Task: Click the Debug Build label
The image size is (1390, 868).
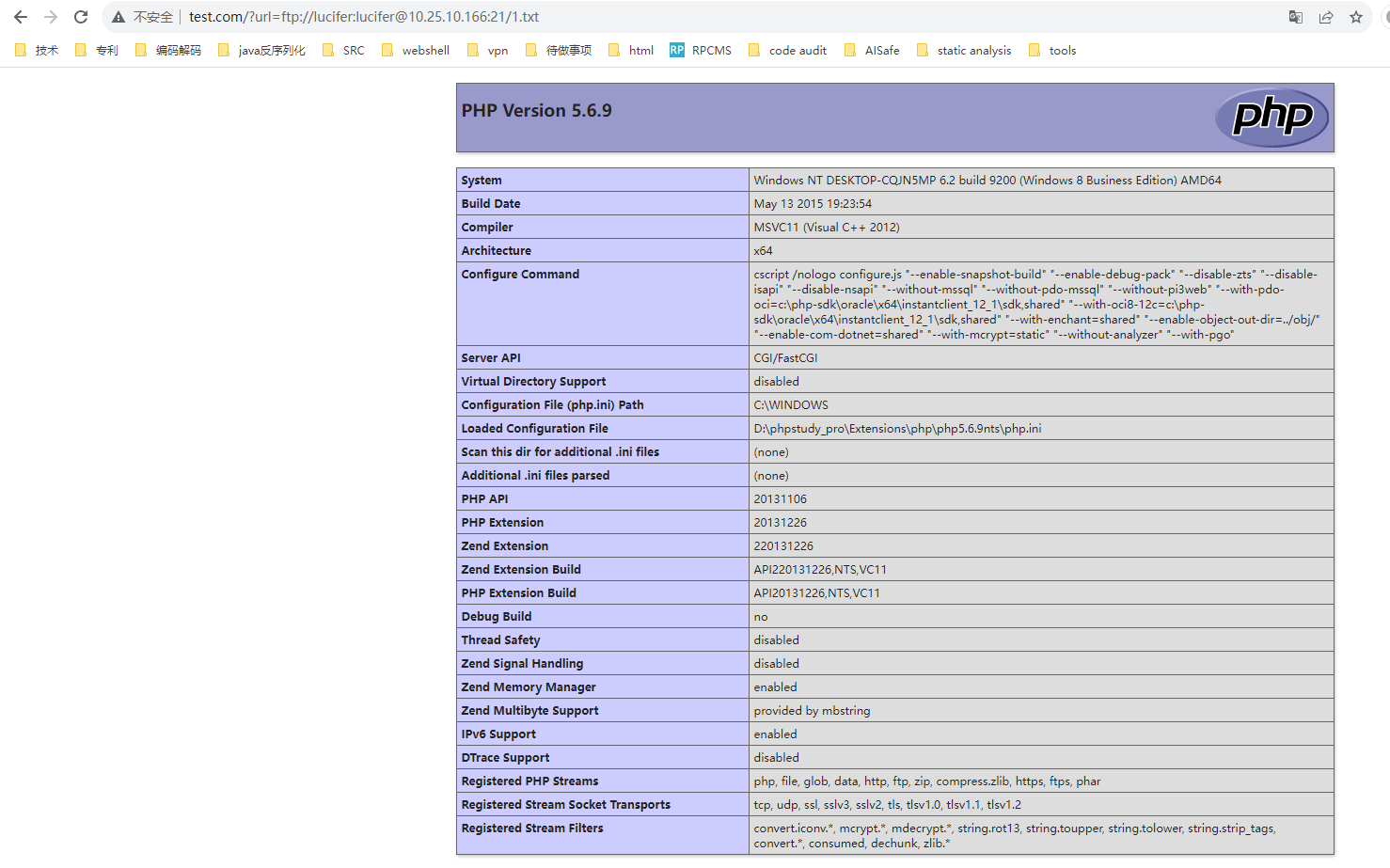Action: pyautogui.click(x=497, y=617)
